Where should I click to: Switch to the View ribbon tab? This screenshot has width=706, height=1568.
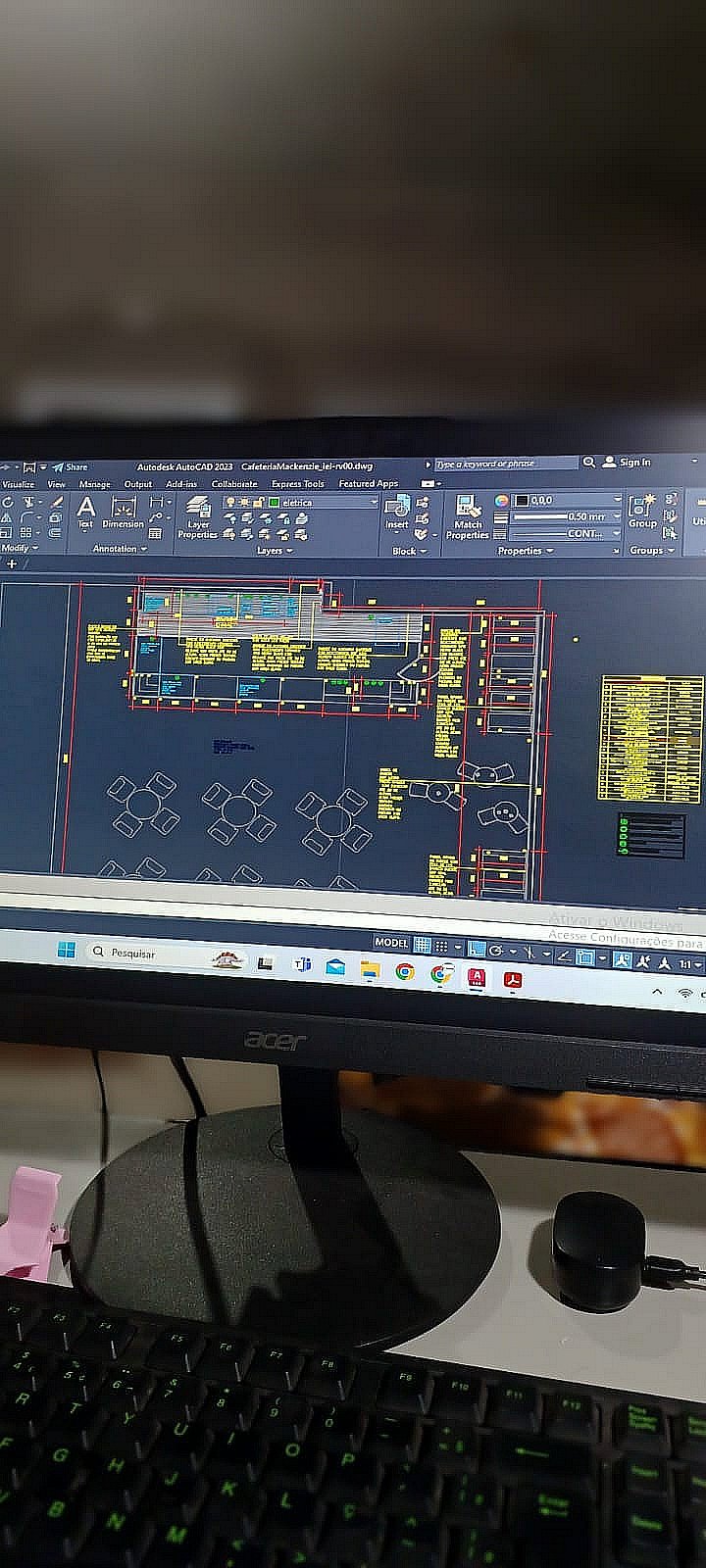click(x=57, y=484)
